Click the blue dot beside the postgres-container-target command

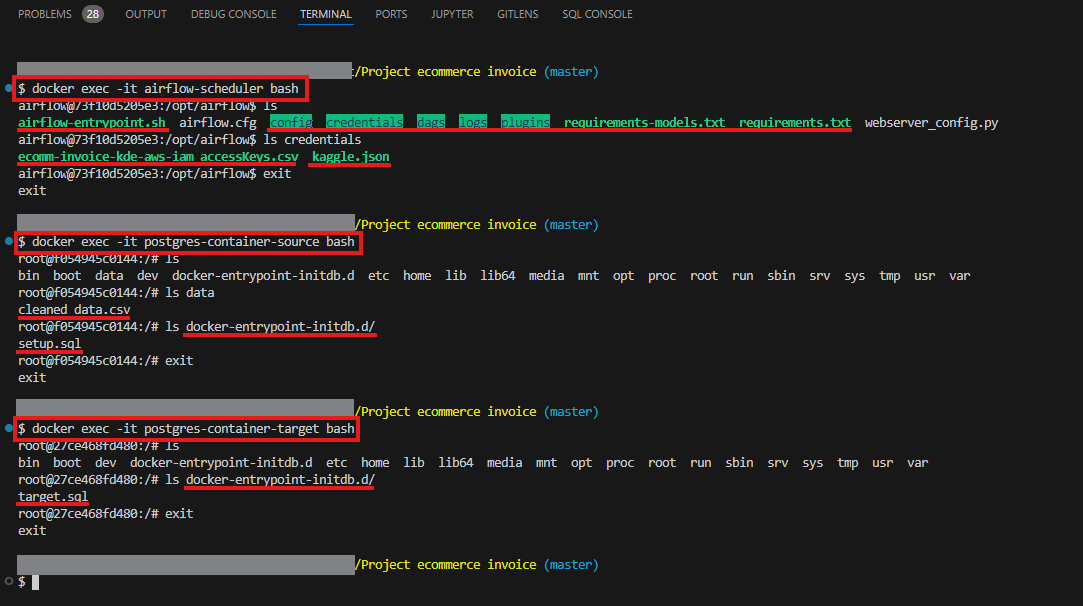(8, 428)
